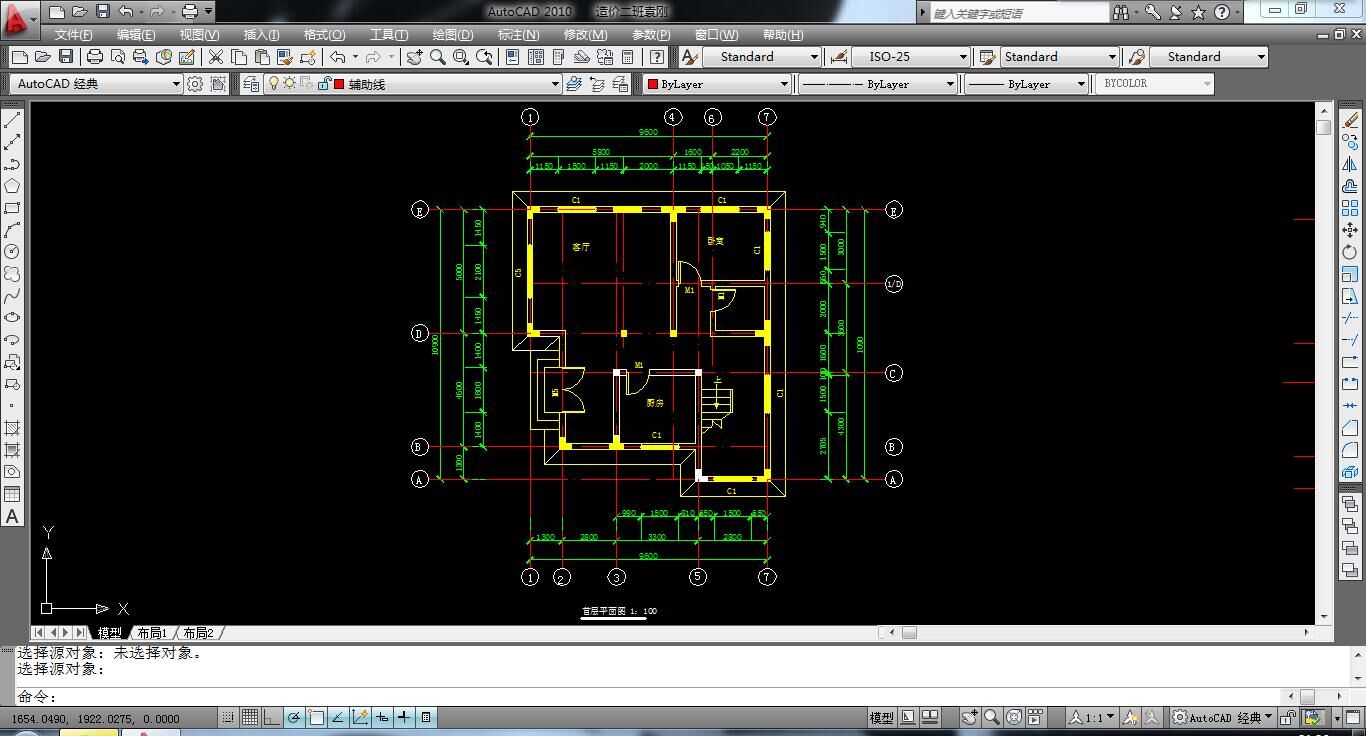This screenshot has height=736, width=1366.
Task: Open the ISO-25 dimension style dropdown
Action: [x=962, y=57]
